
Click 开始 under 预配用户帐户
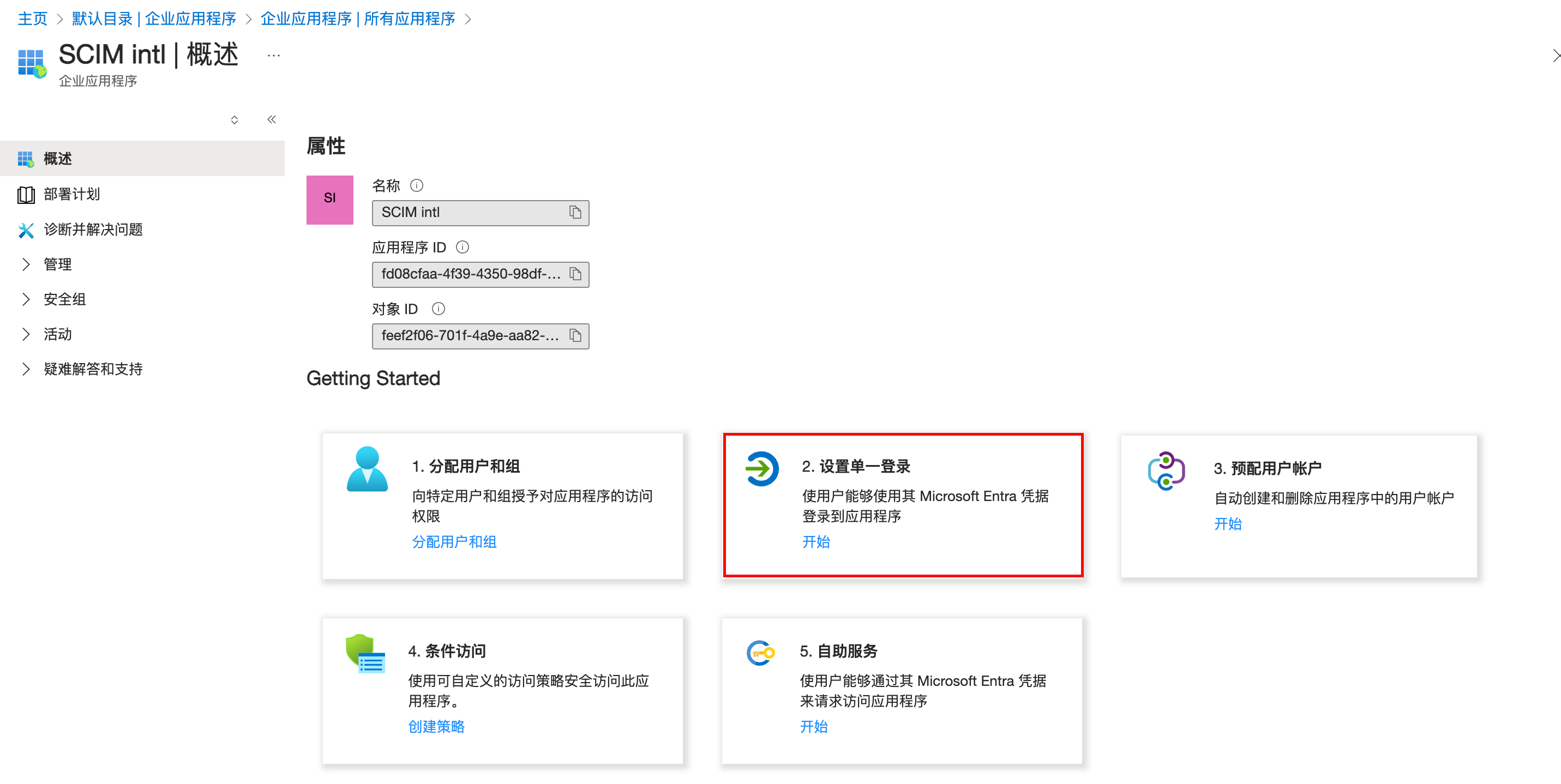1227,523
